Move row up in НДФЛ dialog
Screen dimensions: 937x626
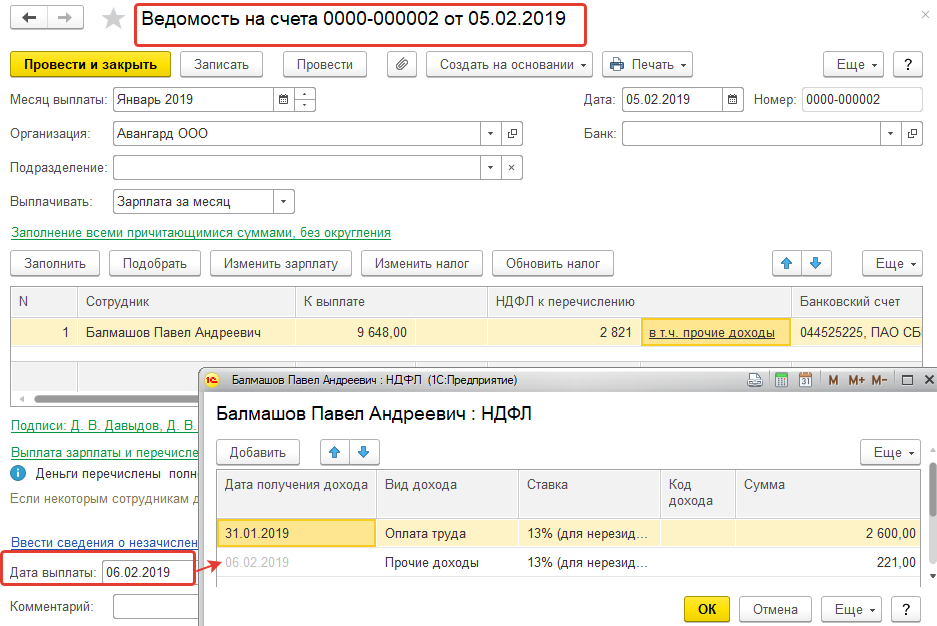[335, 452]
